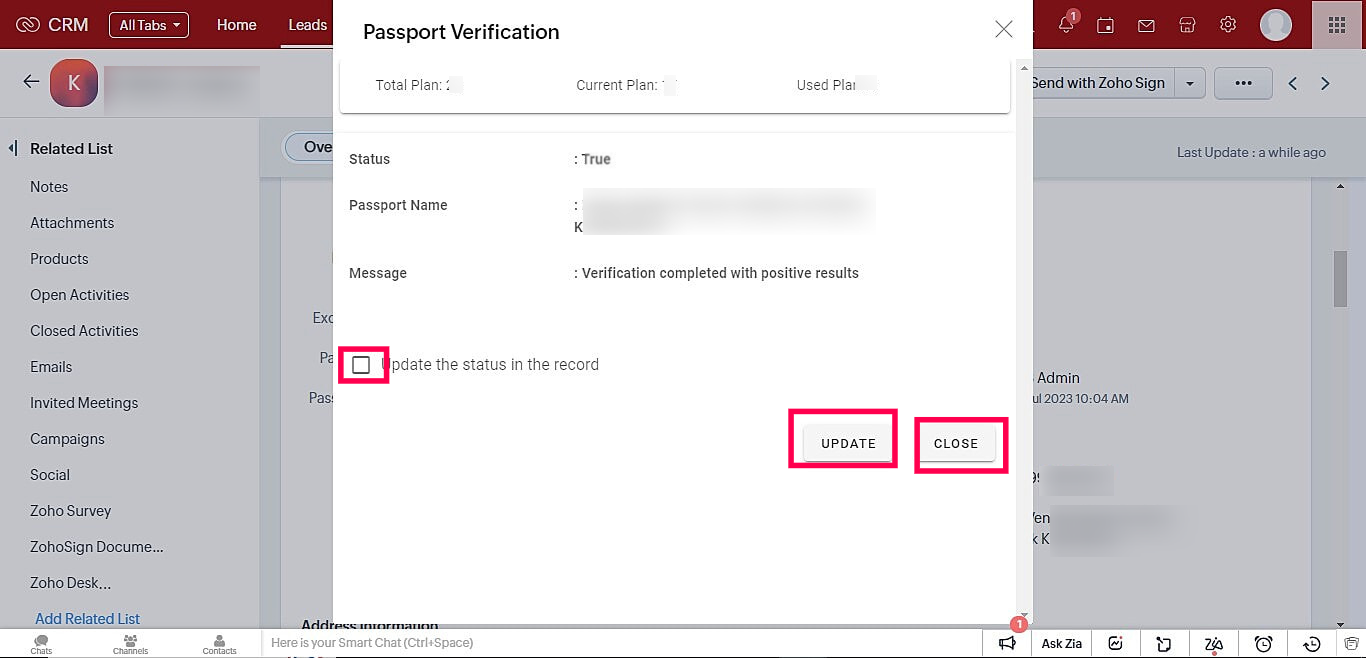Switch to the Leads tab
Image resolution: width=1366 pixels, height=658 pixels.
pyautogui.click(x=307, y=25)
